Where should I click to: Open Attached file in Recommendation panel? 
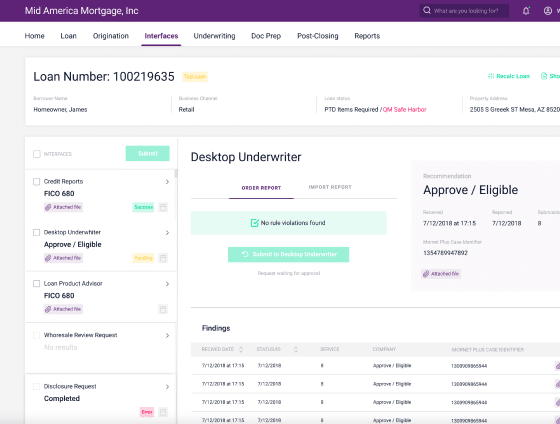coord(441,274)
